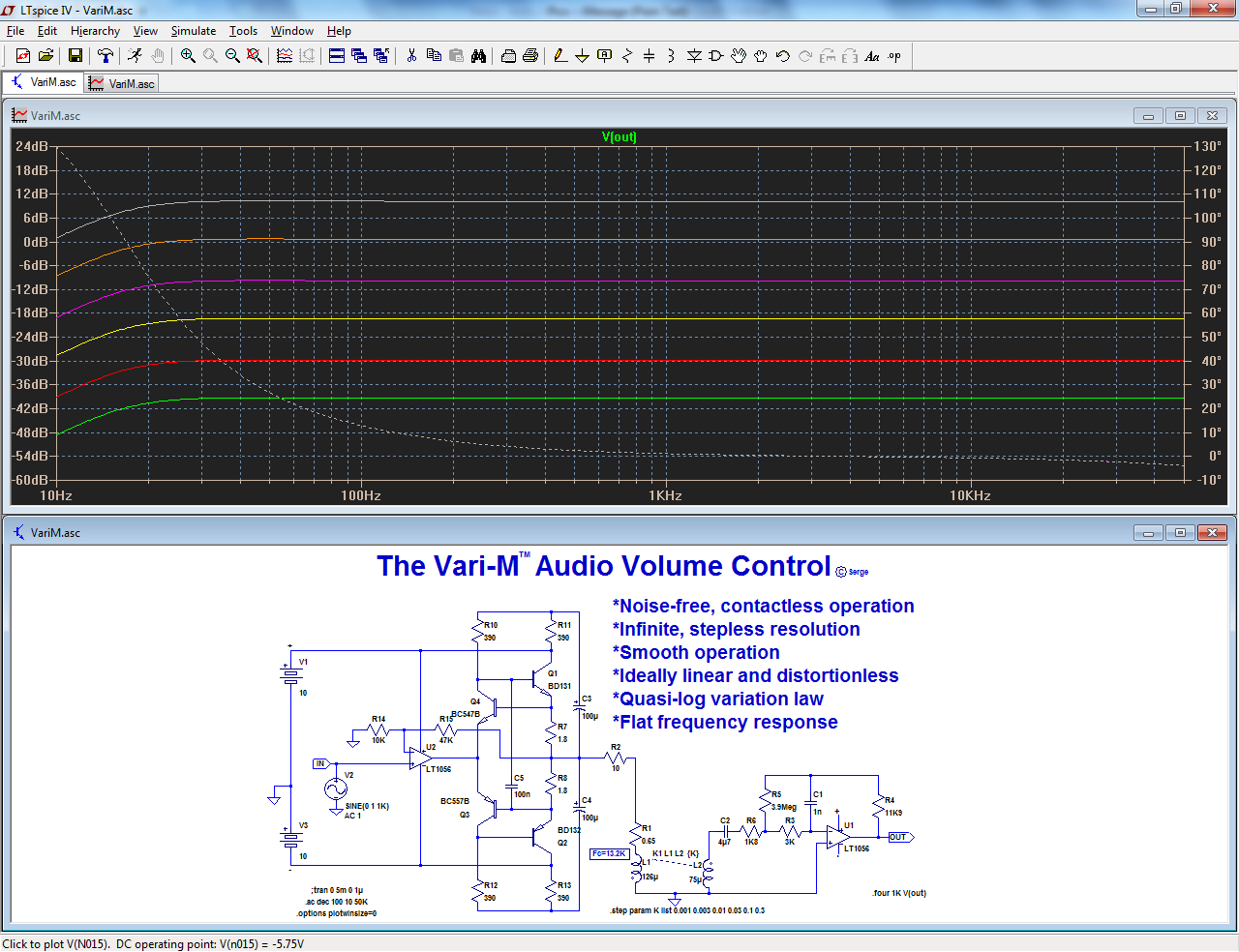Select the Zoom in magnifier tool
Screen dimensions: 1239x952
point(188,56)
